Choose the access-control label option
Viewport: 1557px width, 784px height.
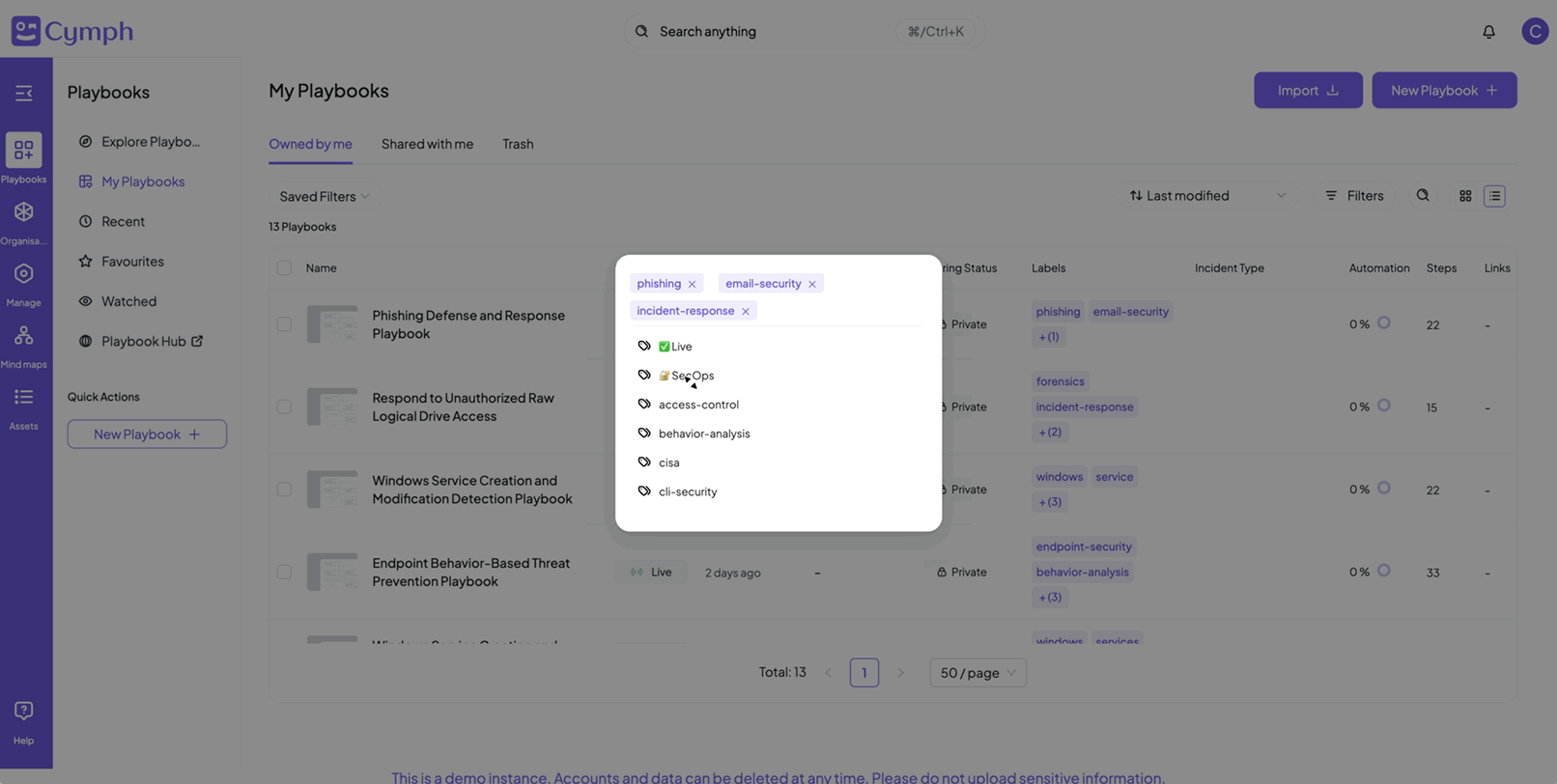pyautogui.click(x=698, y=405)
